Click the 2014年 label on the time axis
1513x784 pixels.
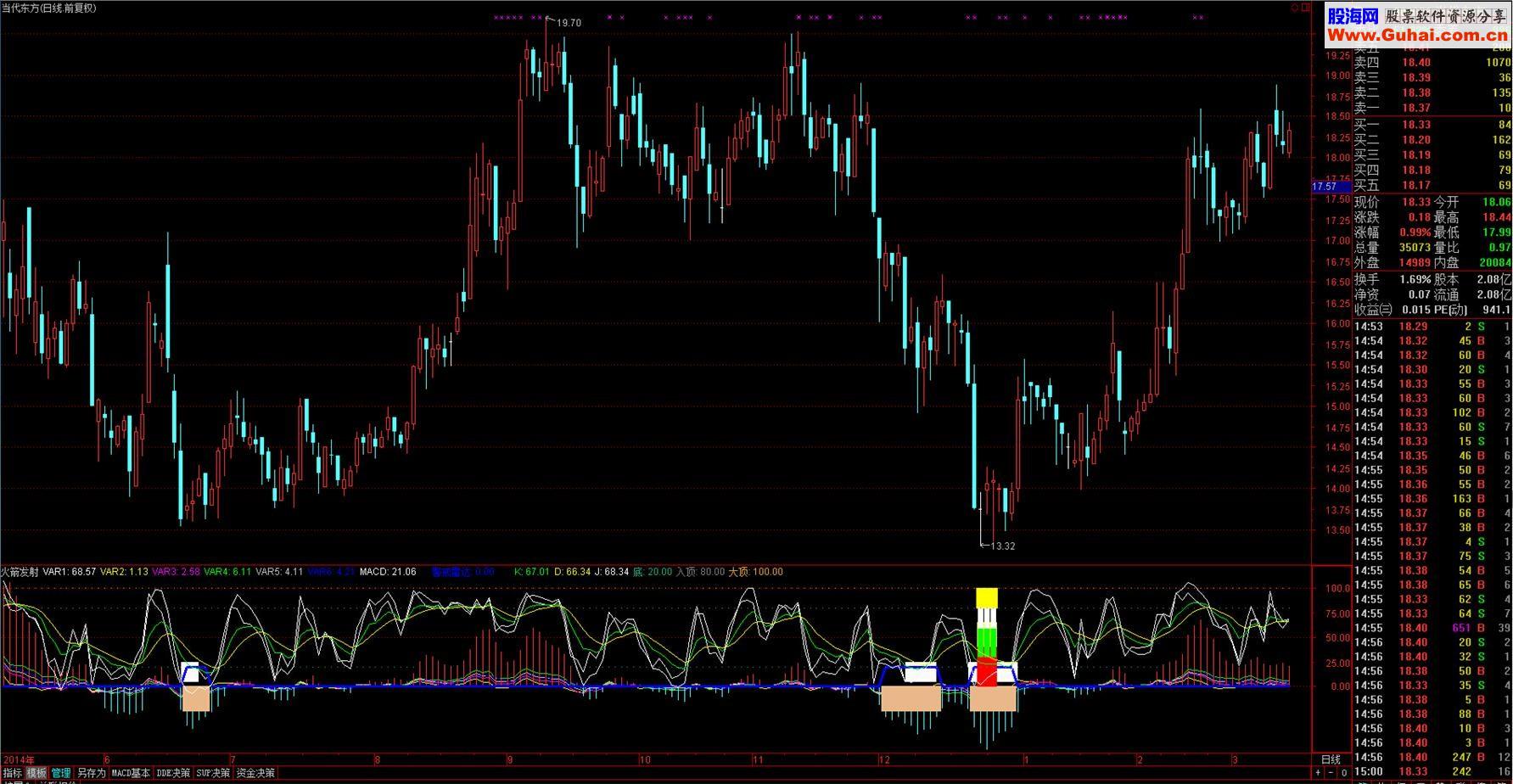click(x=19, y=759)
